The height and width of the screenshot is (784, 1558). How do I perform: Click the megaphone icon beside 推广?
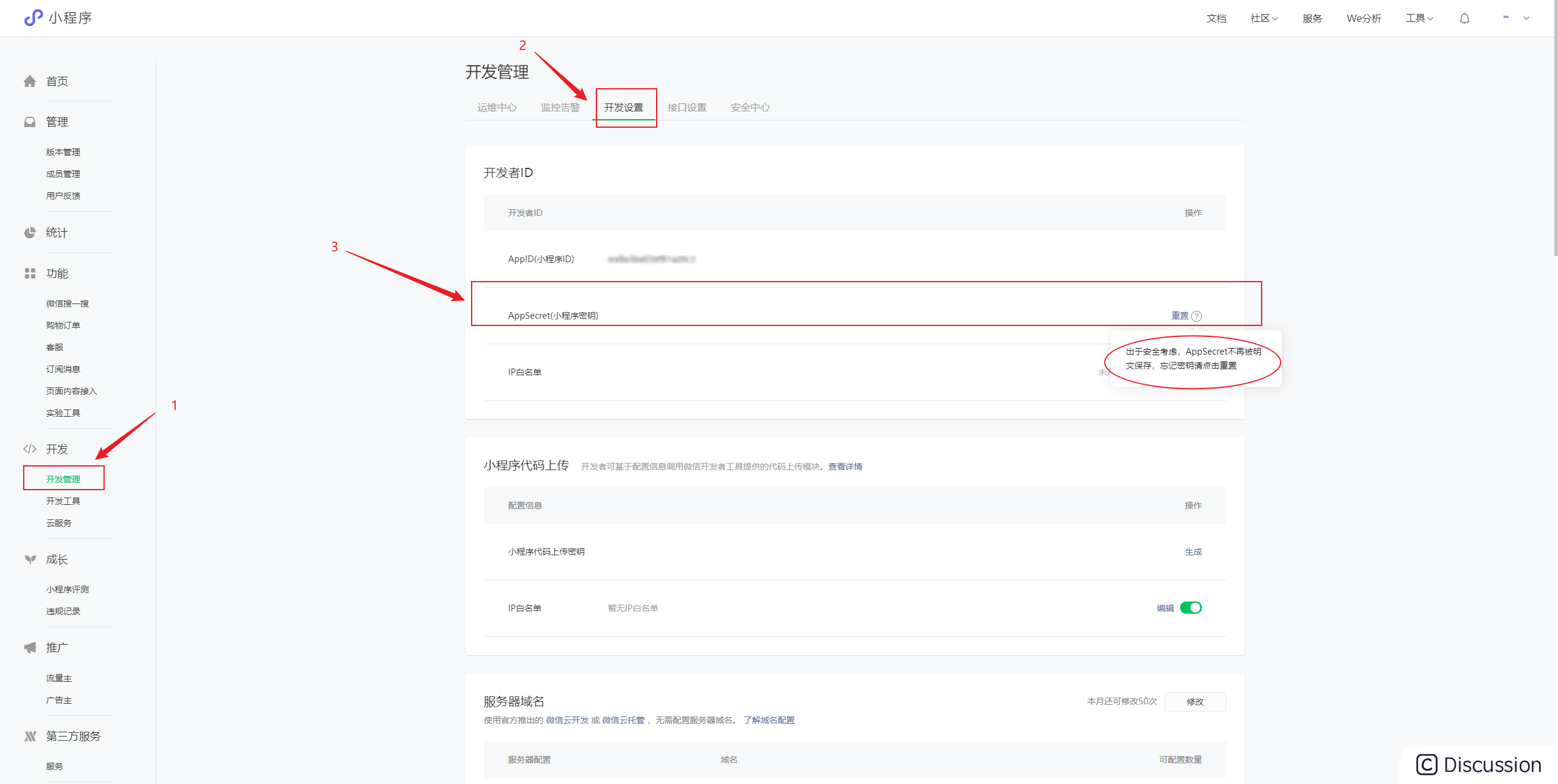(29, 648)
